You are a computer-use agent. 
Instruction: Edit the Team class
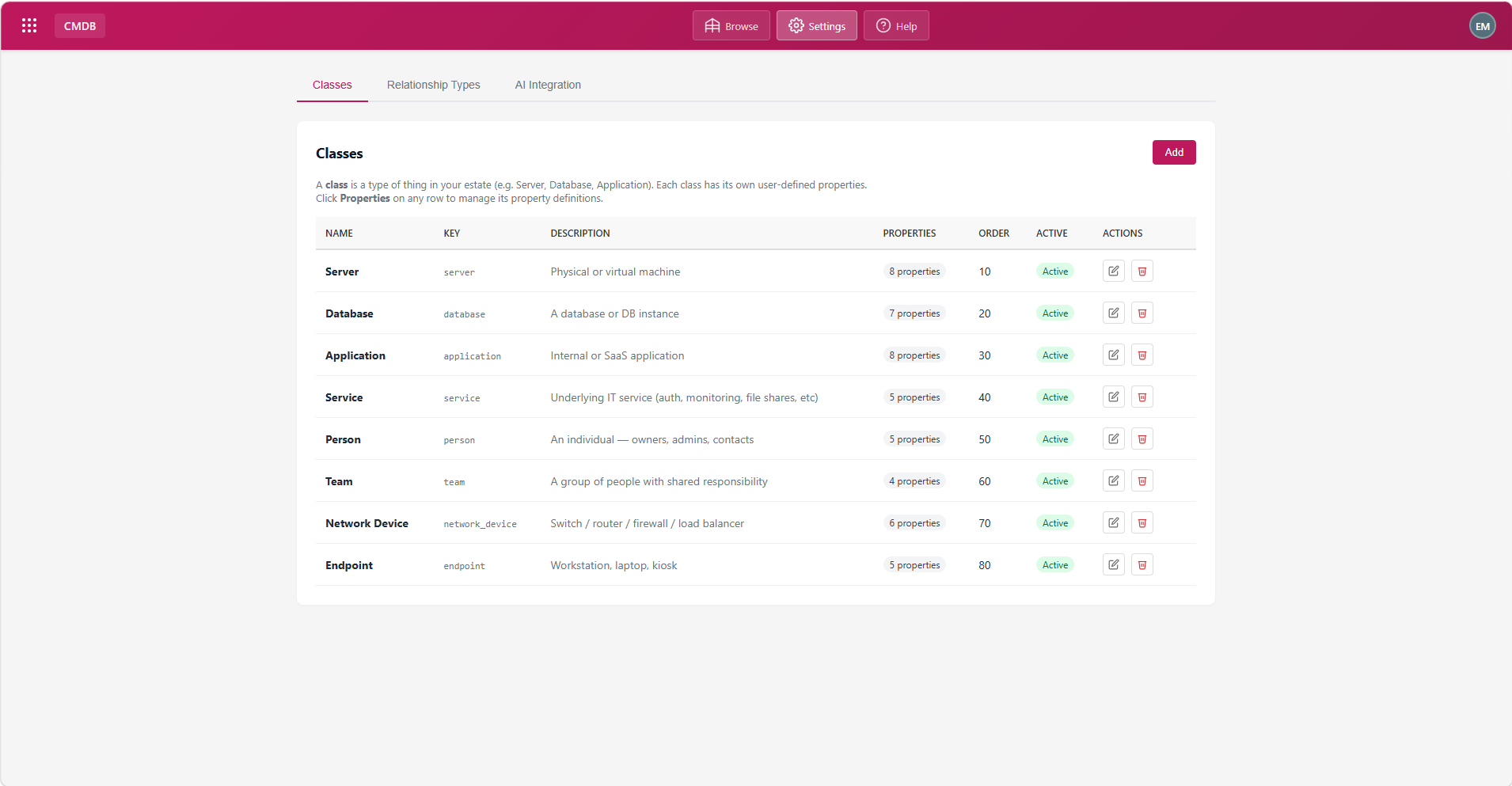(x=1114, y=480)
